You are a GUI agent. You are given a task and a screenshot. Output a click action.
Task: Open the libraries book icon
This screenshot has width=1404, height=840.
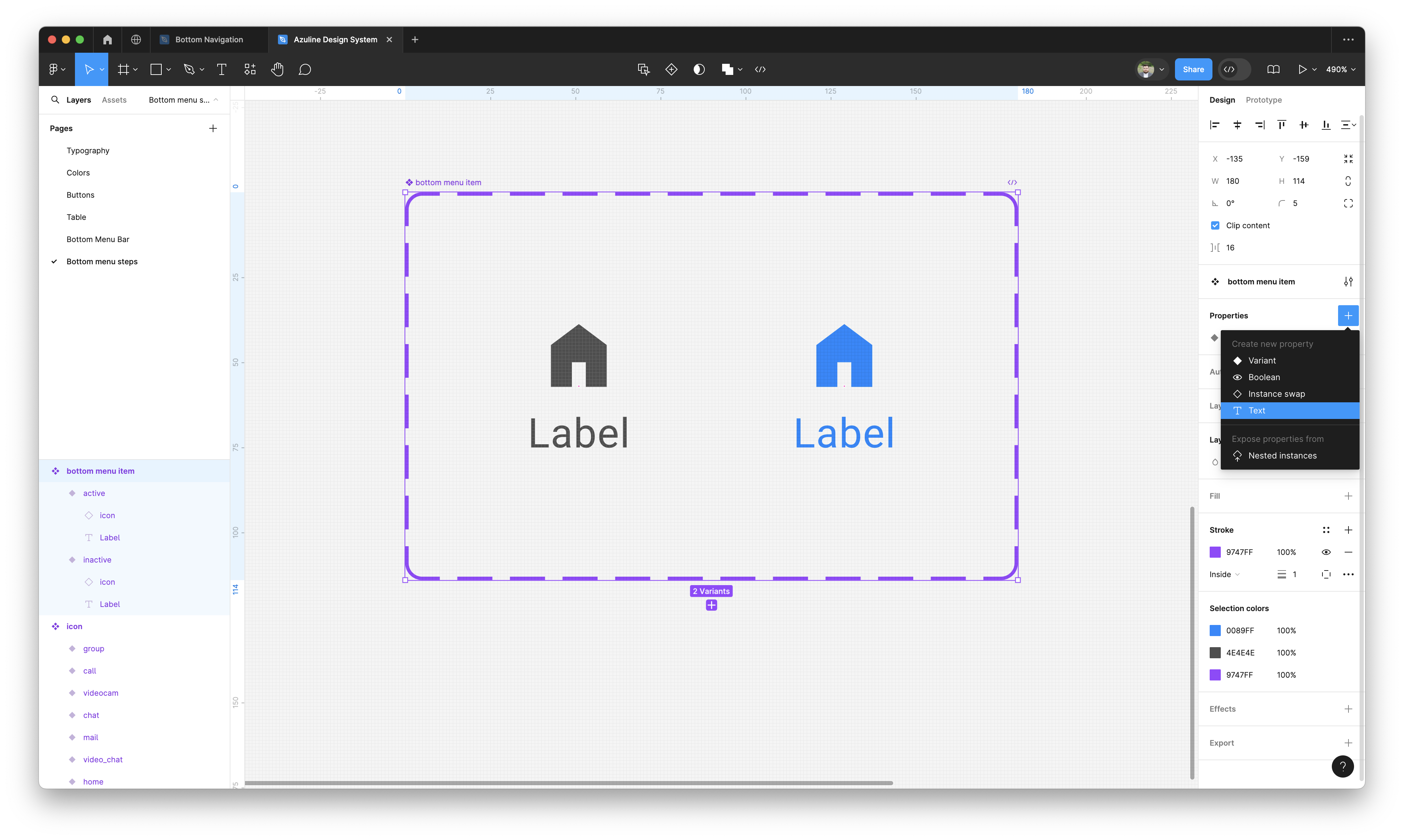pyautogui.click(x=1273, y=69)
